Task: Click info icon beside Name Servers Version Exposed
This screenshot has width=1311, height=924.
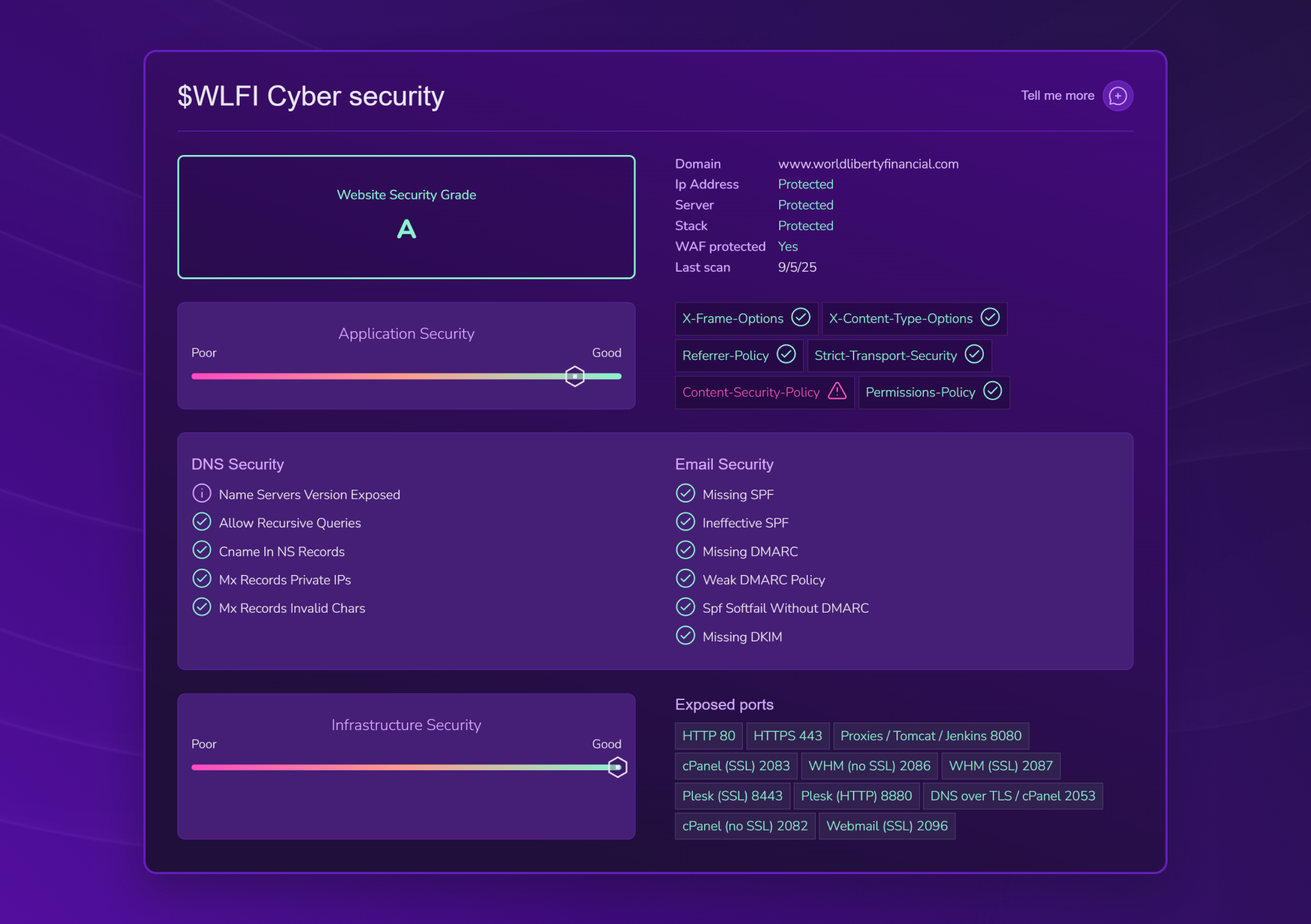Action: [201, 493]
